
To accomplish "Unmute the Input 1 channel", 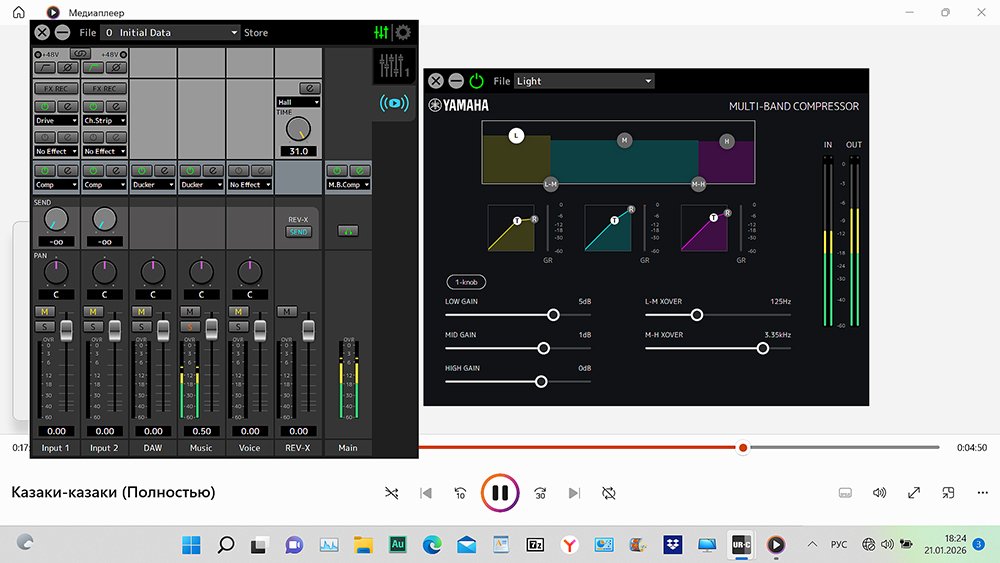I will (44, 312).
